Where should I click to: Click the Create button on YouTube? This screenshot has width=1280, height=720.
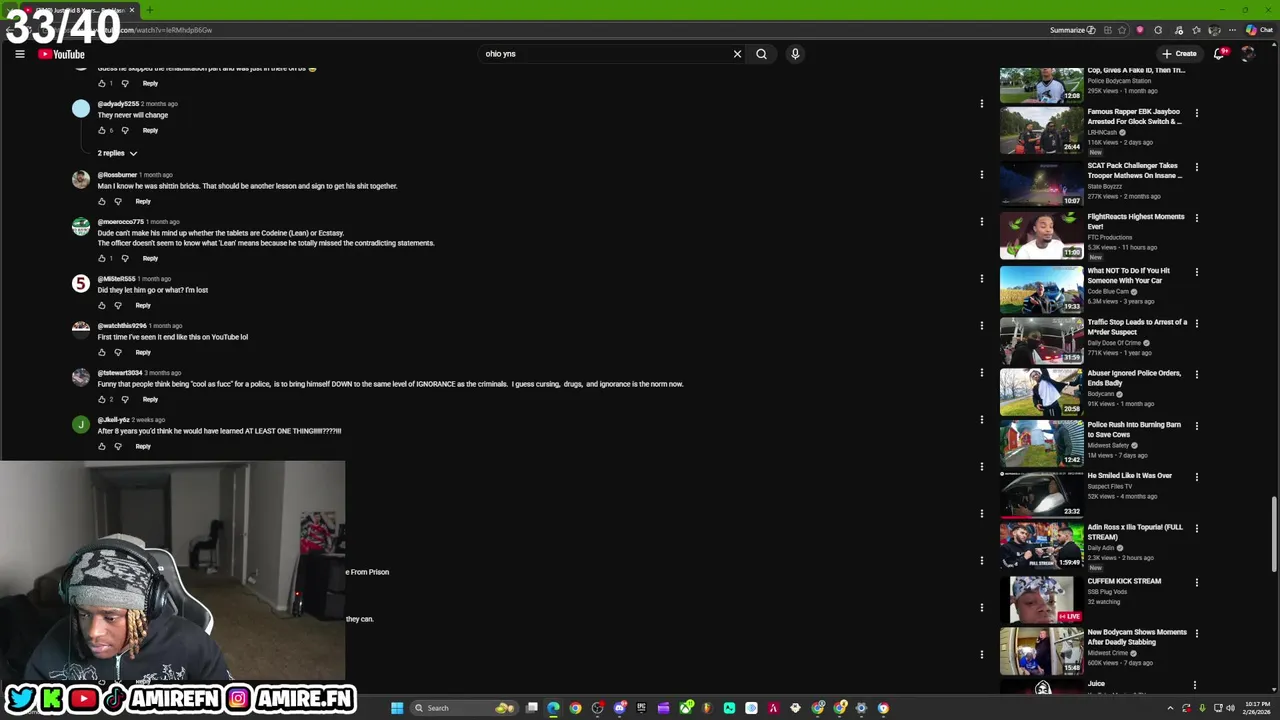[1179, 54]
